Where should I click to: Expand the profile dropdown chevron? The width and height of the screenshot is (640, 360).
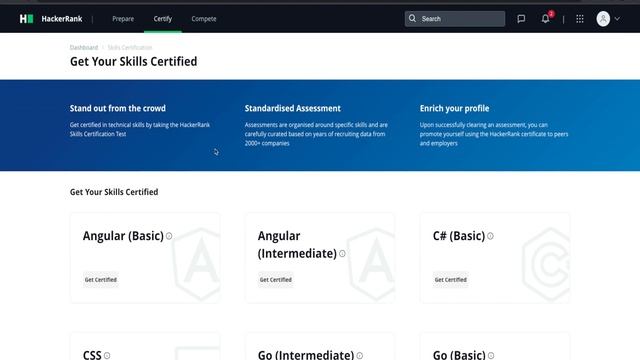tap(617, 19)
